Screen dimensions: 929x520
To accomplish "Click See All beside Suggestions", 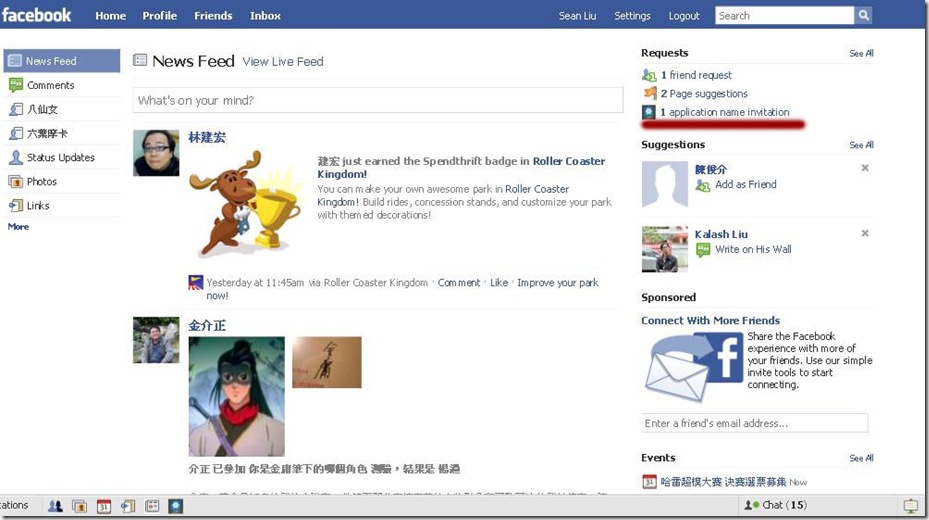I will pos(861,145).
